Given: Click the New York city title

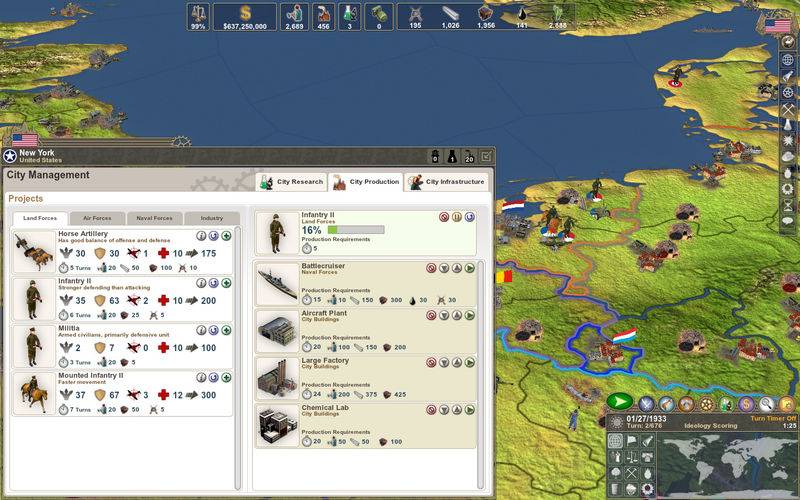Looking at the screenshot, I should coord(37,152).
